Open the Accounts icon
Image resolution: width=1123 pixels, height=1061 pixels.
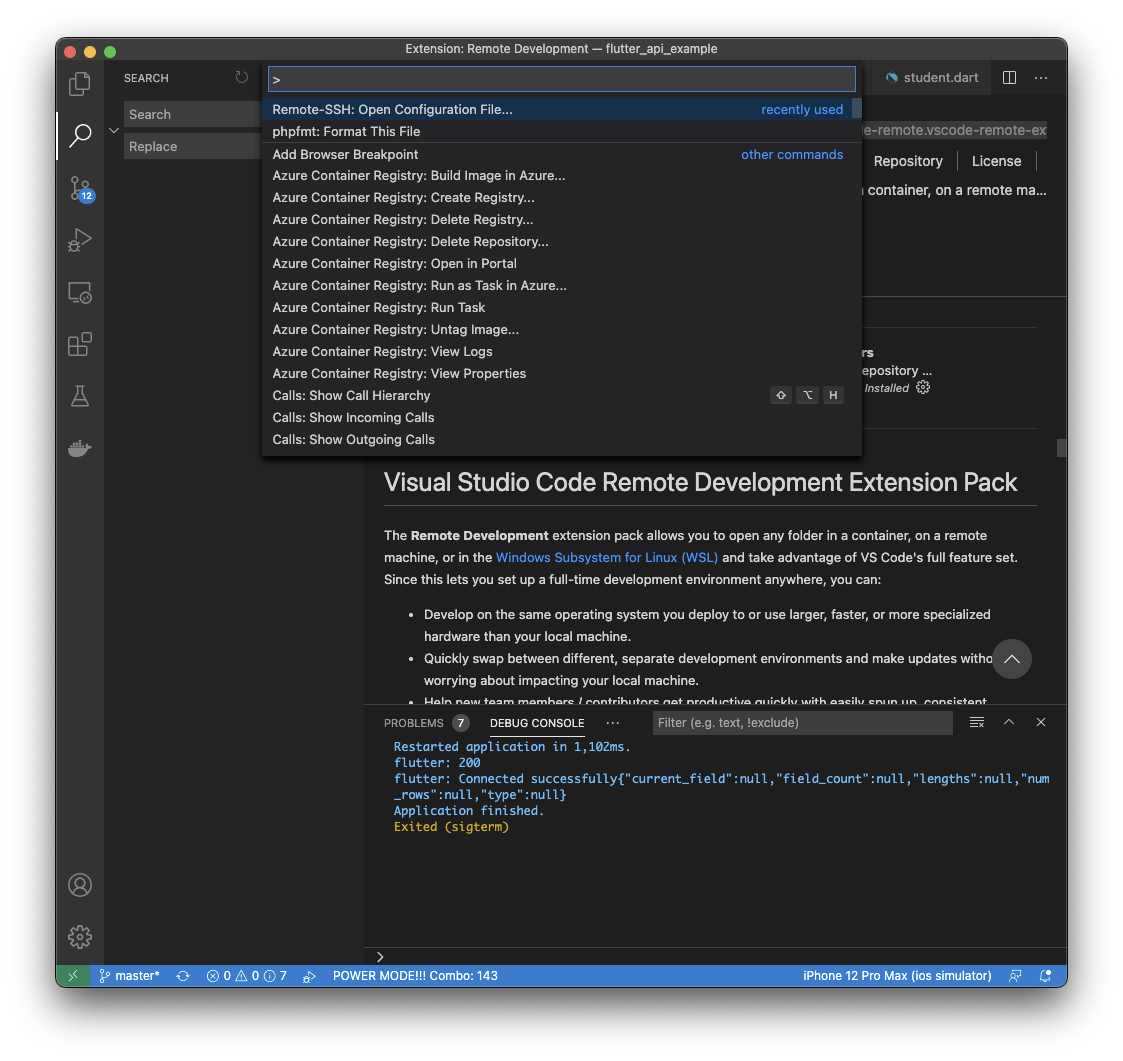[x=79, y=885]
